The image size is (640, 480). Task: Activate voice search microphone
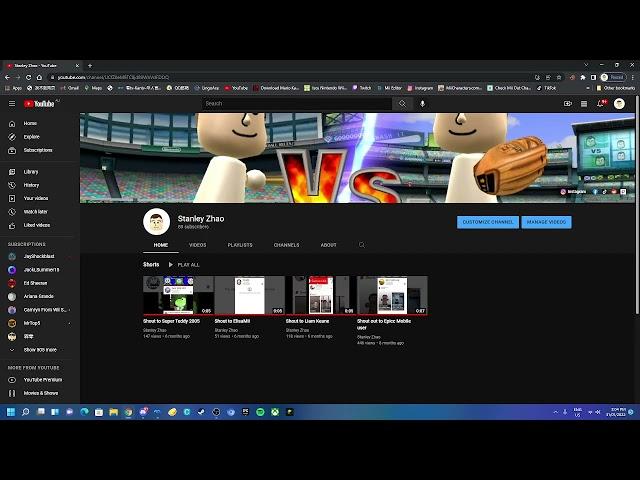(x=422, y=104)
